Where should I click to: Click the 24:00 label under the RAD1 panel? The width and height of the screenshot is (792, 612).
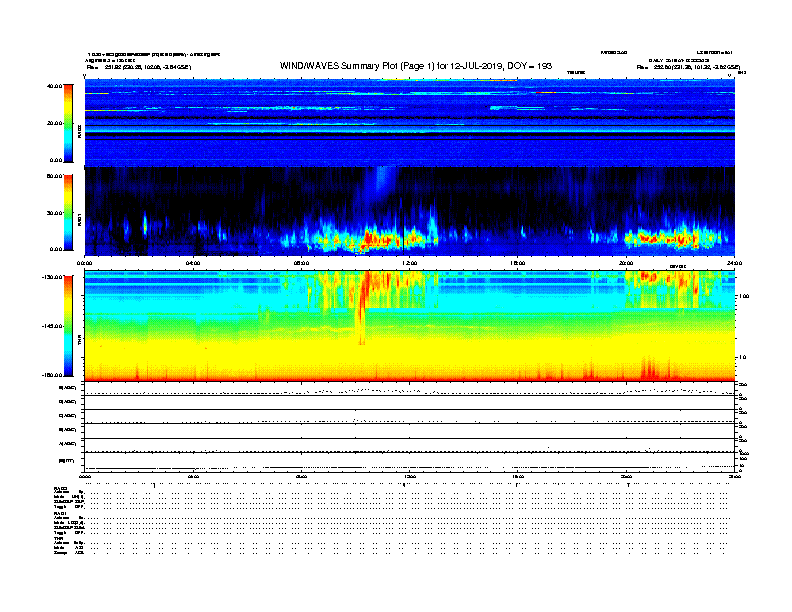[734, 263]
